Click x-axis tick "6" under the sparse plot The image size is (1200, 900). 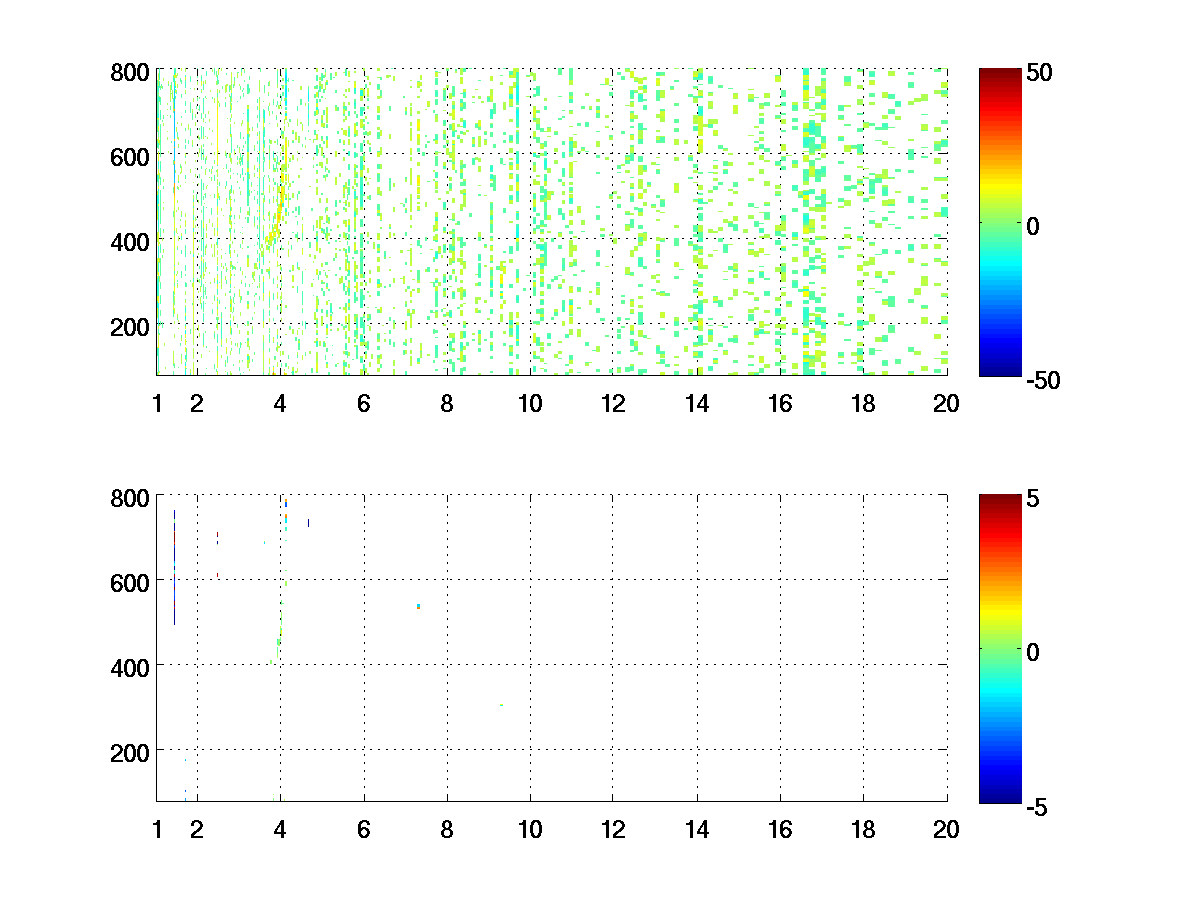coord(363,829)
